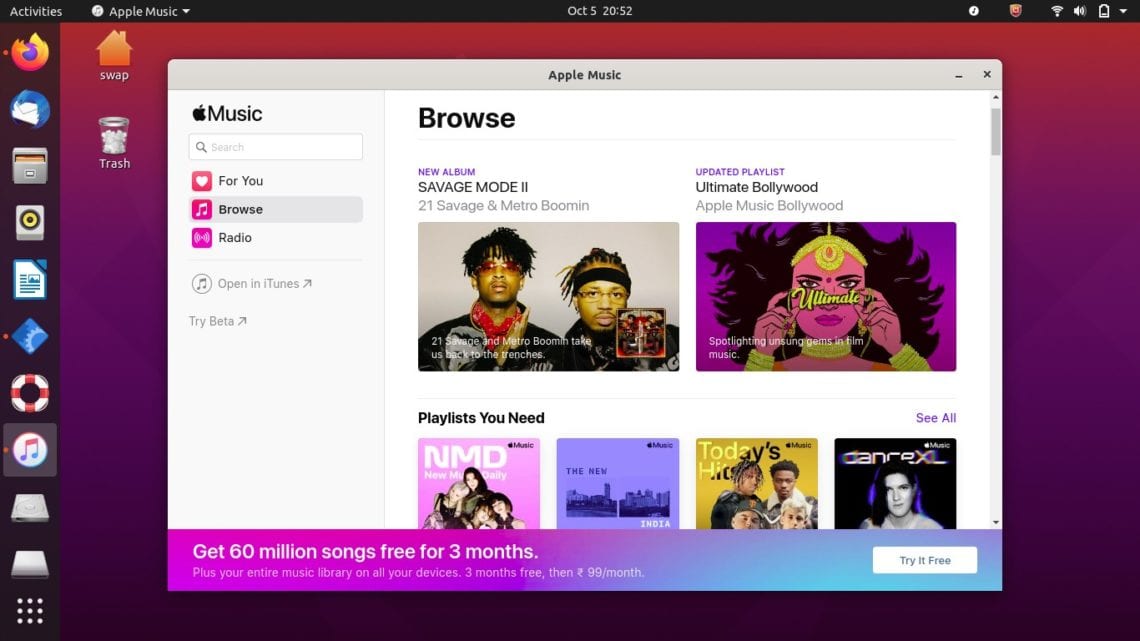Click the volume icon in the top bar
The height and width of the screenshot is (641, 1140).
(x=1080, y=11)
